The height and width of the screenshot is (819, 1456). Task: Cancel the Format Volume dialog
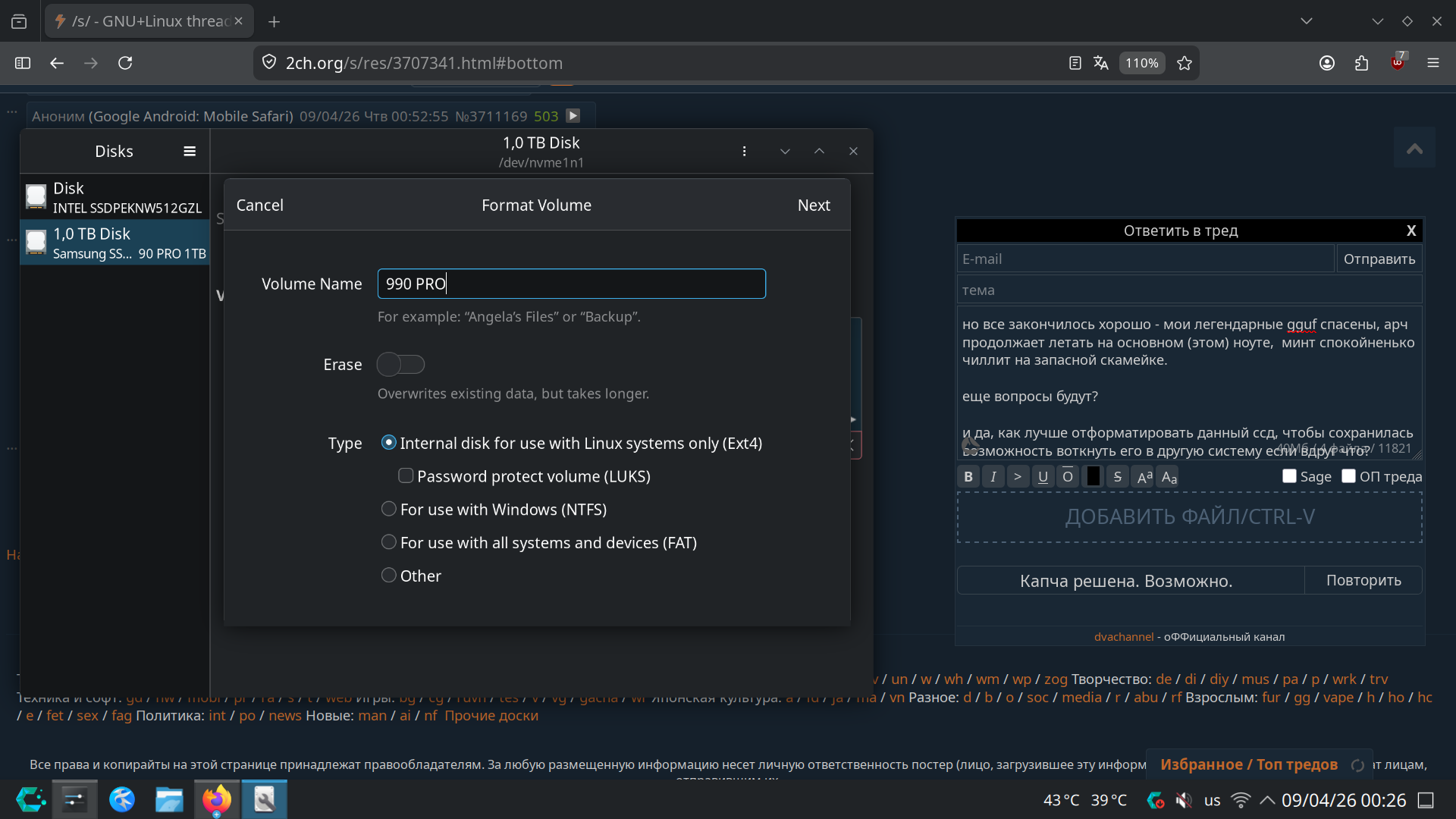[260, 206]
